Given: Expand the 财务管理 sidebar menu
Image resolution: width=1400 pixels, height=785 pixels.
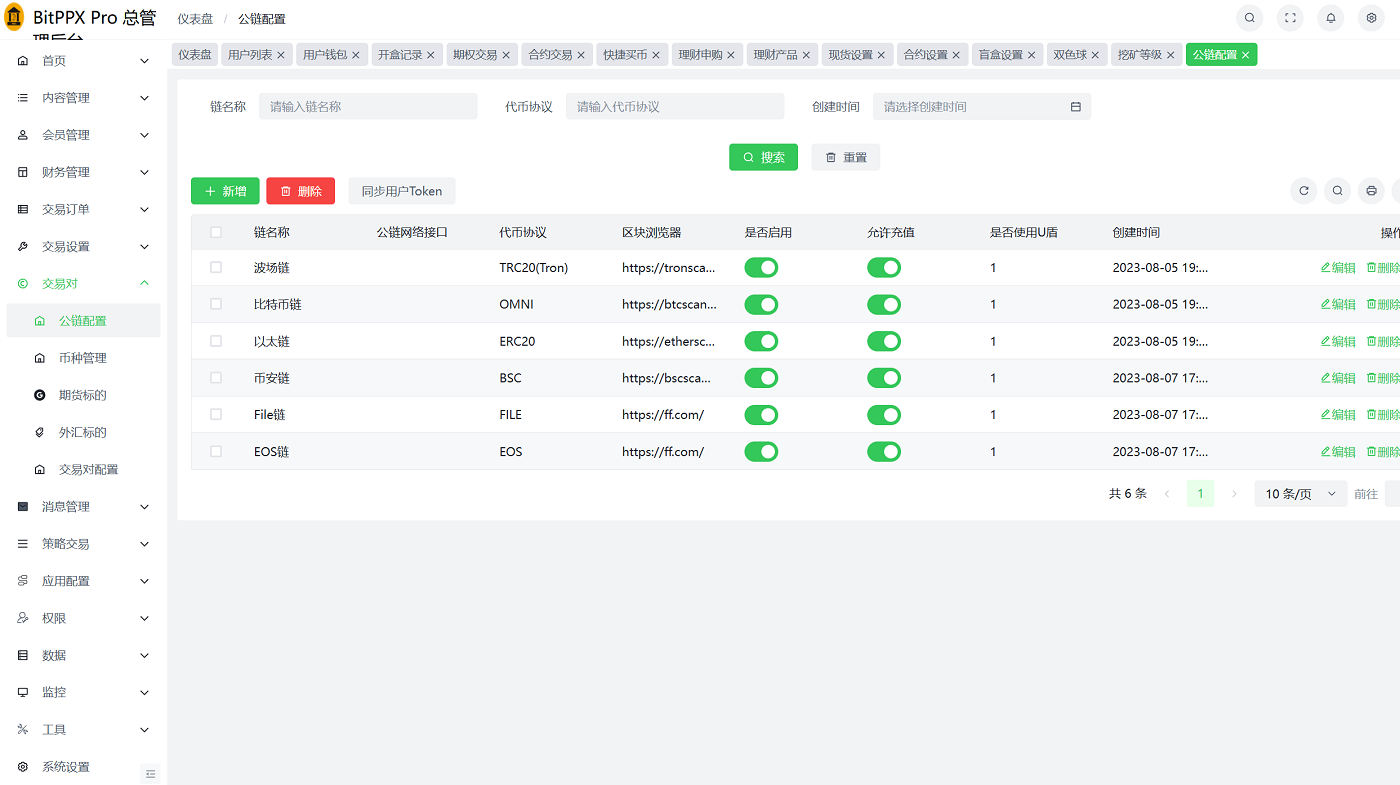Looking at the screenshot, I should tap(83, 172).
